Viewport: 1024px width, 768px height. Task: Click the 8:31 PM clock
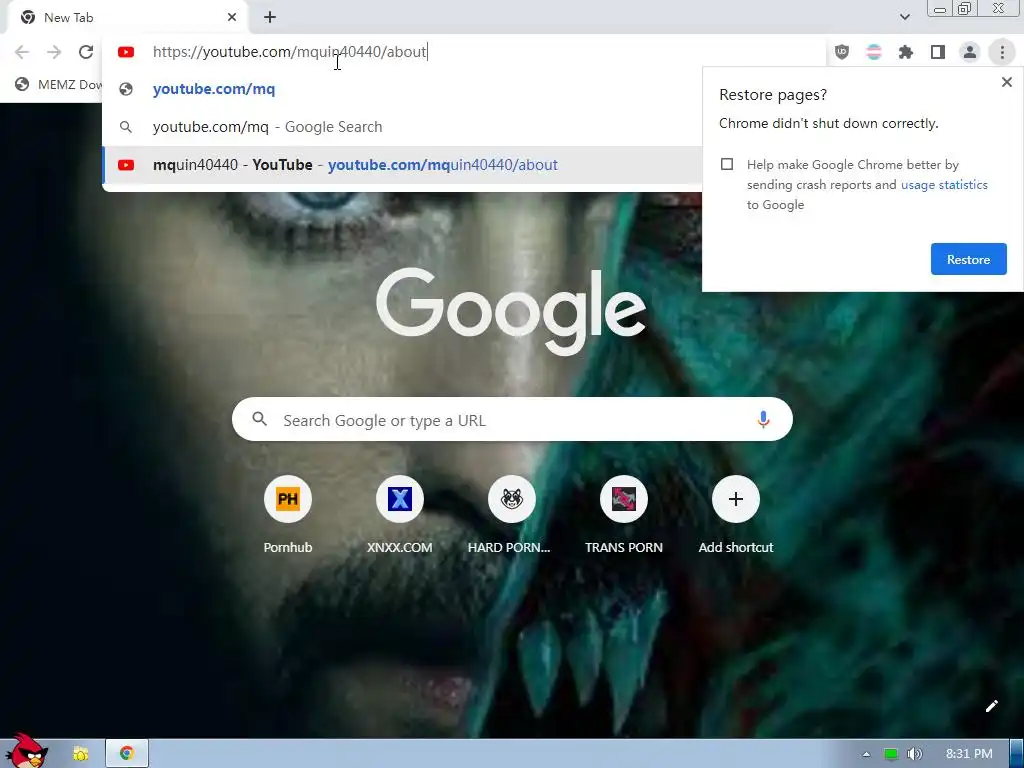(969, 754)
